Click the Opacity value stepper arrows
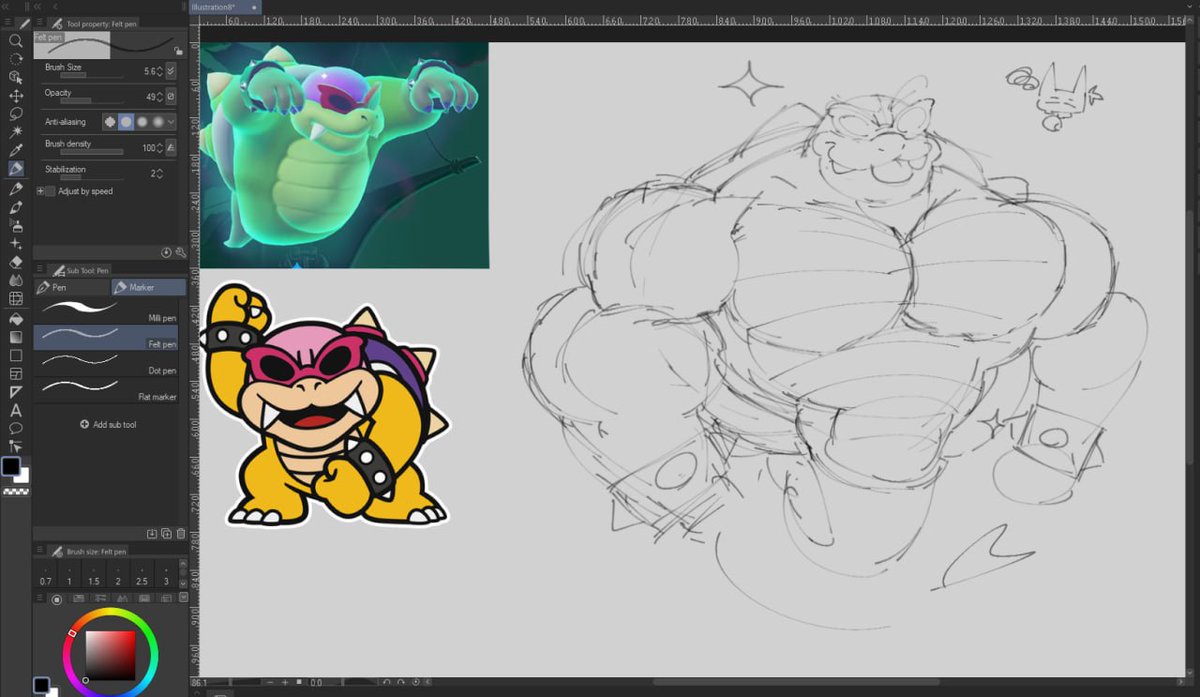Screen dimensions: 1200x697 coord(159,97)
